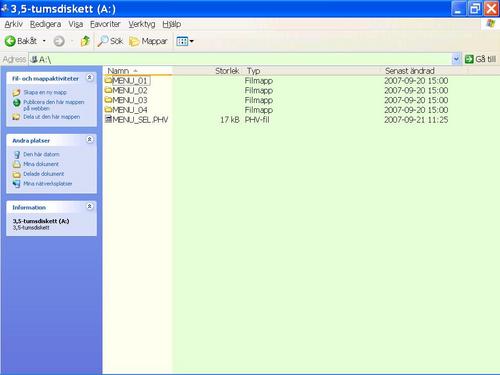Click the computer icon beside Den här datorn
Viewport: 500px width, 375px height.
click(x=16, y=155)
